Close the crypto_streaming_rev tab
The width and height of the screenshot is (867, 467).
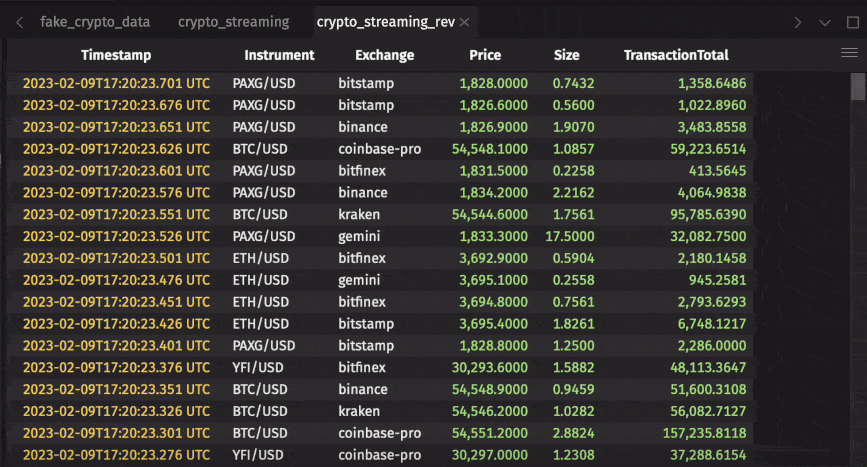pyautogui.click(x=464, y=21)
